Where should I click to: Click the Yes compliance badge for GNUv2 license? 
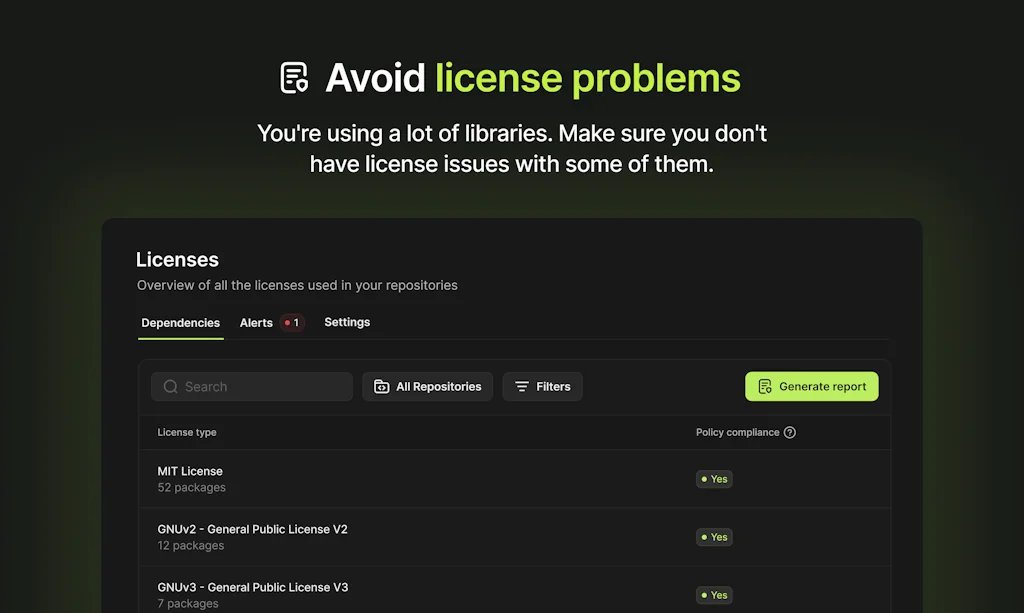coord(714,537)
